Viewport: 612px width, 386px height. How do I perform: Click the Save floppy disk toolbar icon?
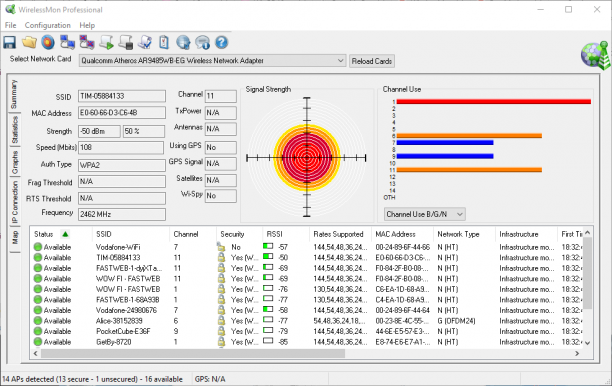pyautogui.click(x=9, y=42)
